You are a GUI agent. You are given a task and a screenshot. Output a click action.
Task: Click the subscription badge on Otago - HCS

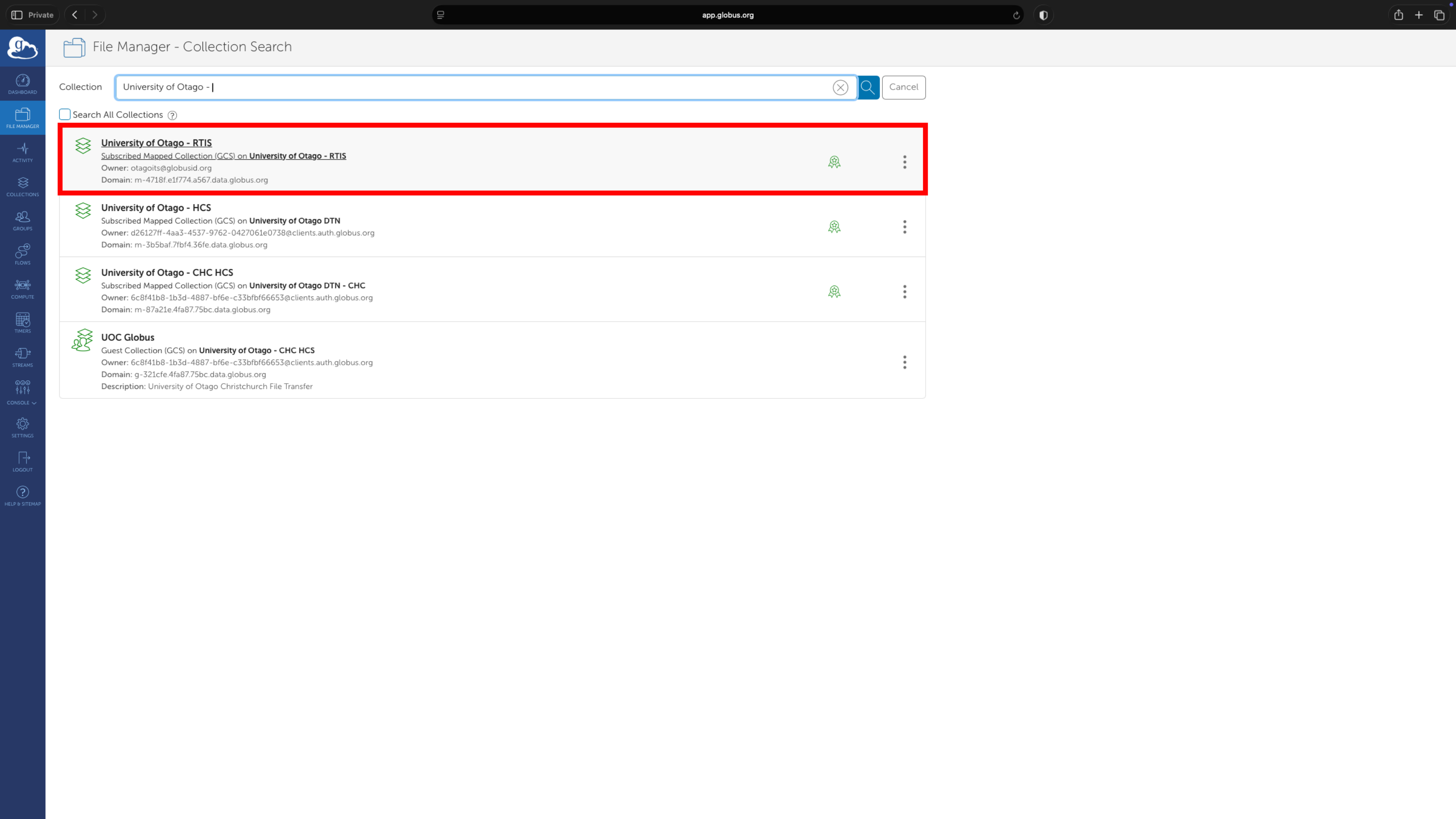tap(834, 227)
